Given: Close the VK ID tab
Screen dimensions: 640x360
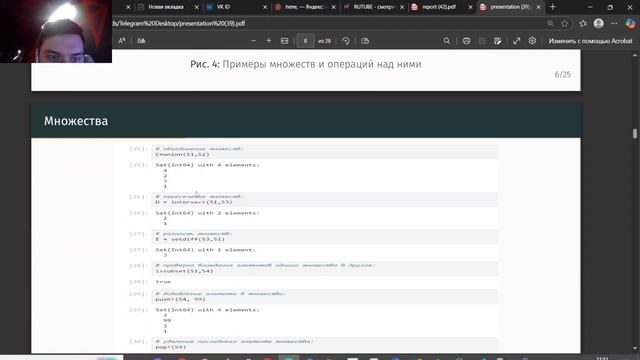Looking at the screenshot, I should [x=265, y=7].
